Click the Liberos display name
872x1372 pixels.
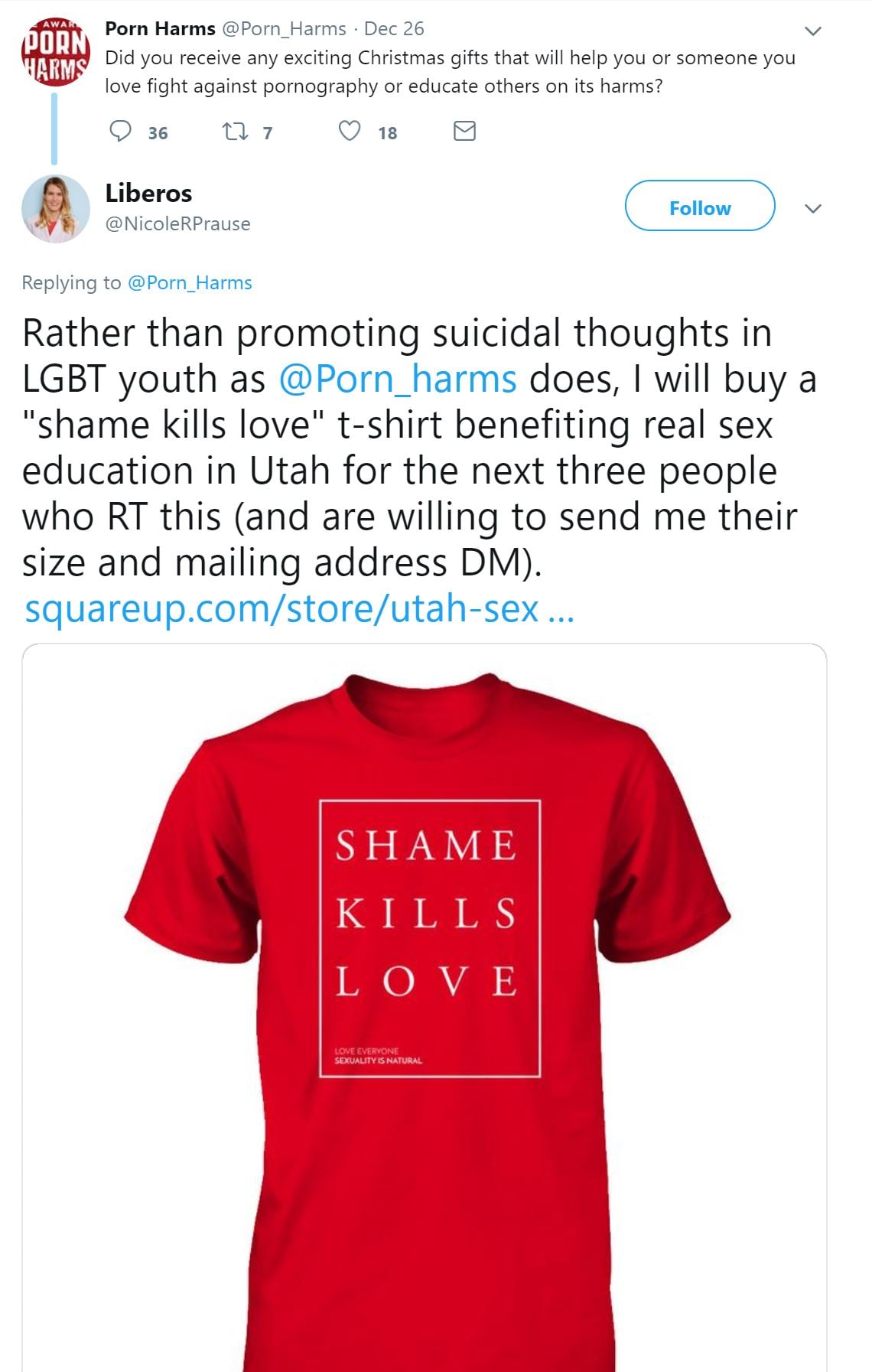148,194
